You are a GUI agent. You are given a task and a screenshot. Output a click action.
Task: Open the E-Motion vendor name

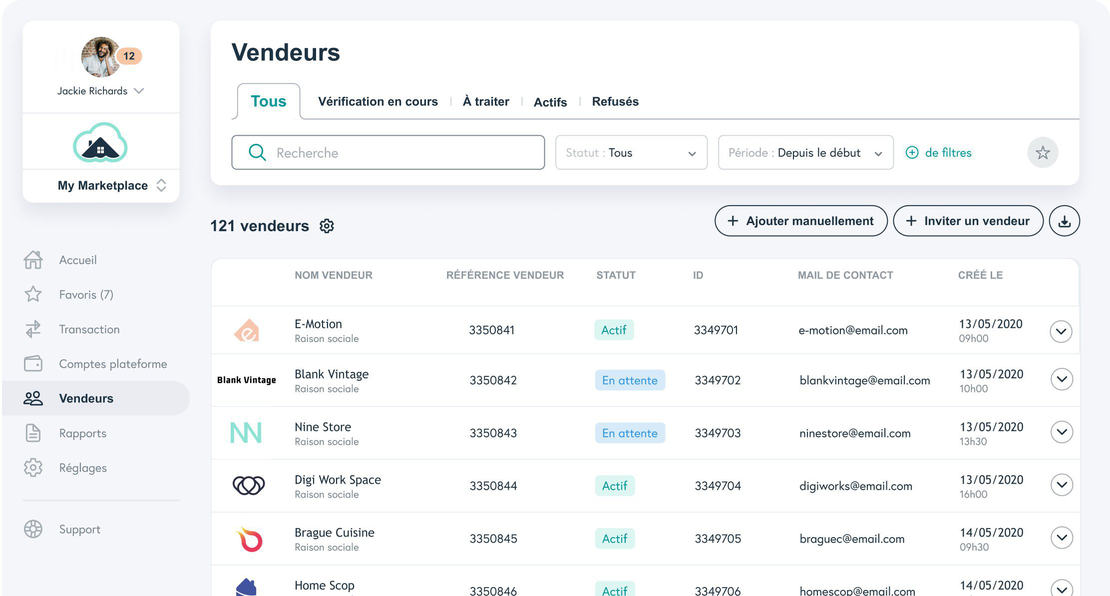click(319, 323)
